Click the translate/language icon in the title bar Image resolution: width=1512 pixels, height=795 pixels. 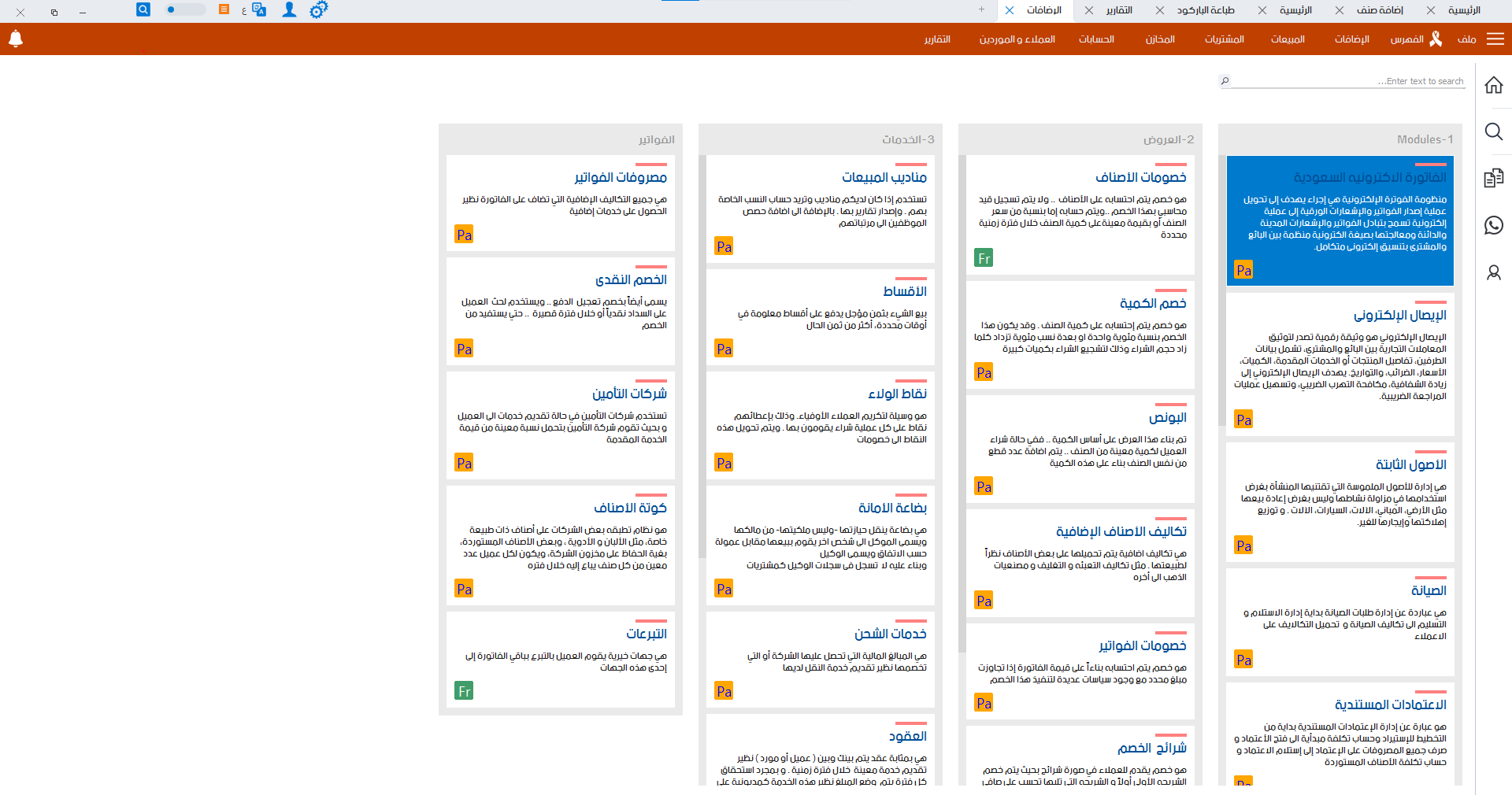258,10
